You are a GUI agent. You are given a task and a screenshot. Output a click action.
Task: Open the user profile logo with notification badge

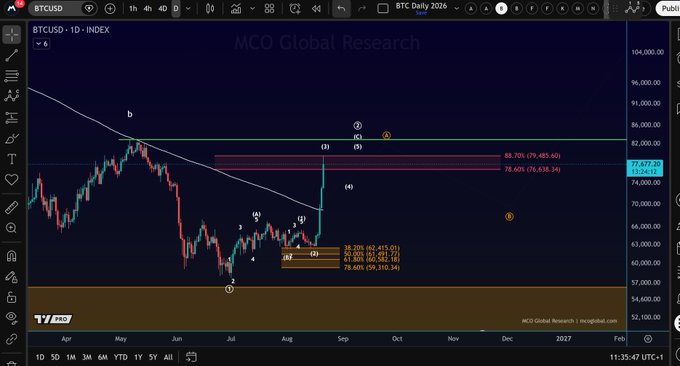(x=13, y=8)
